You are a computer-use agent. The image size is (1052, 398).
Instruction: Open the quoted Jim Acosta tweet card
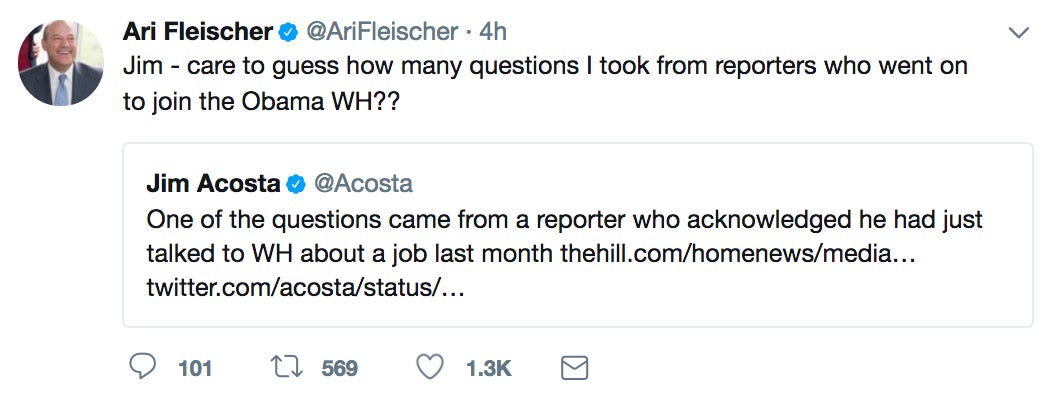click(x=578, y=235)
